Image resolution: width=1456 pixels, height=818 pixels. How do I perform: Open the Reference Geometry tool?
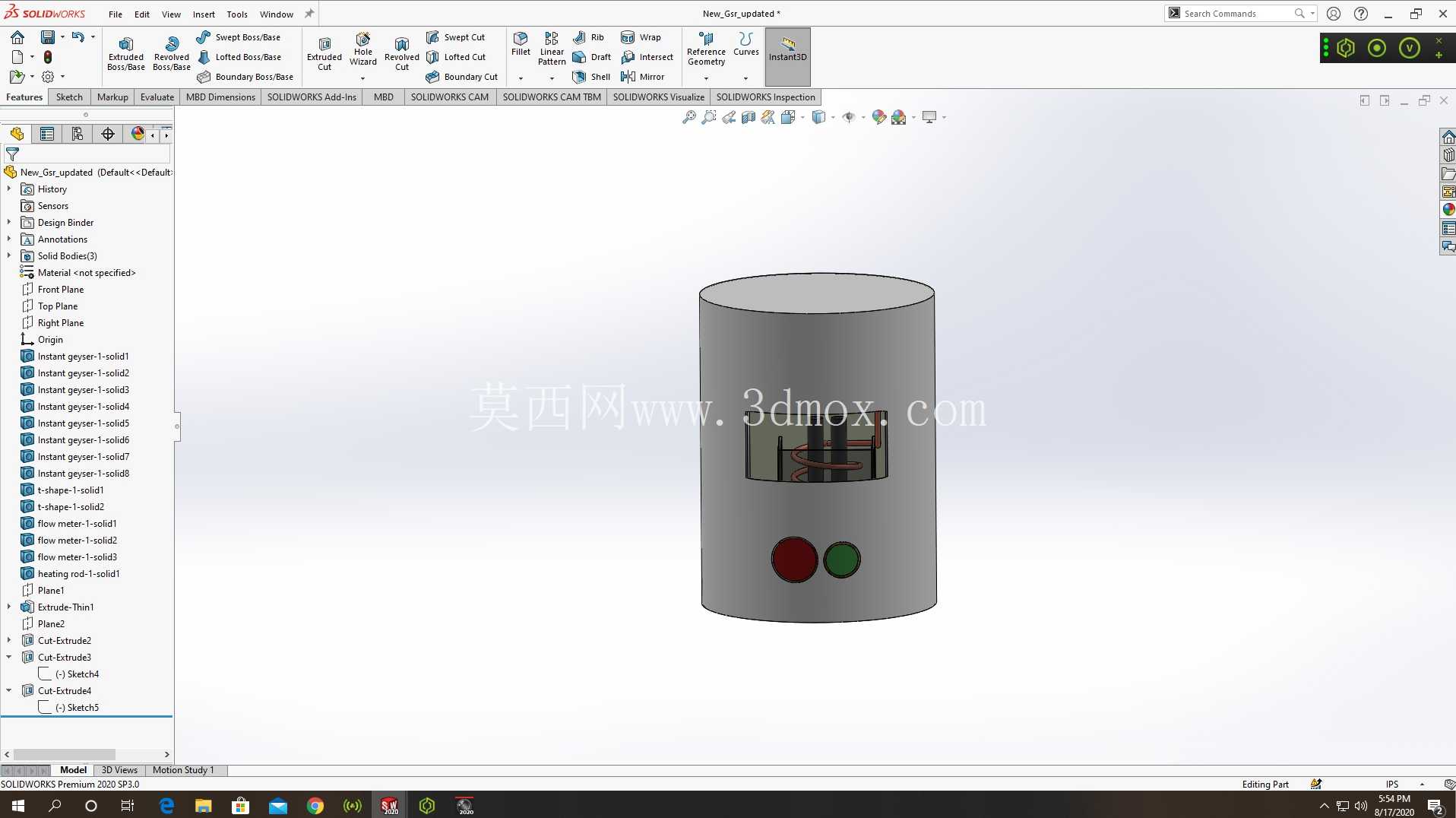coord(706,49)
